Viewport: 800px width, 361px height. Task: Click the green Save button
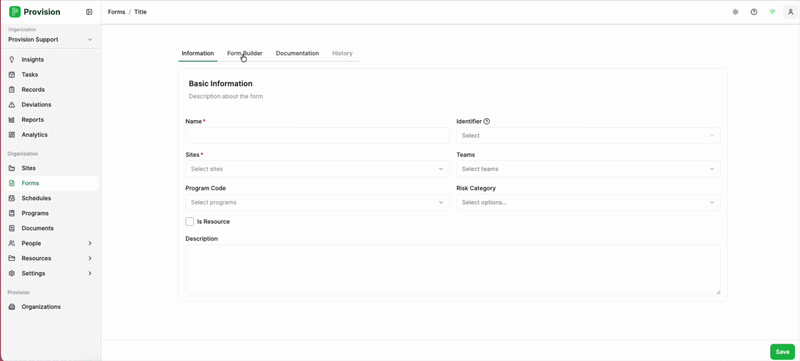pyautogui.click(x=782, y=352)
